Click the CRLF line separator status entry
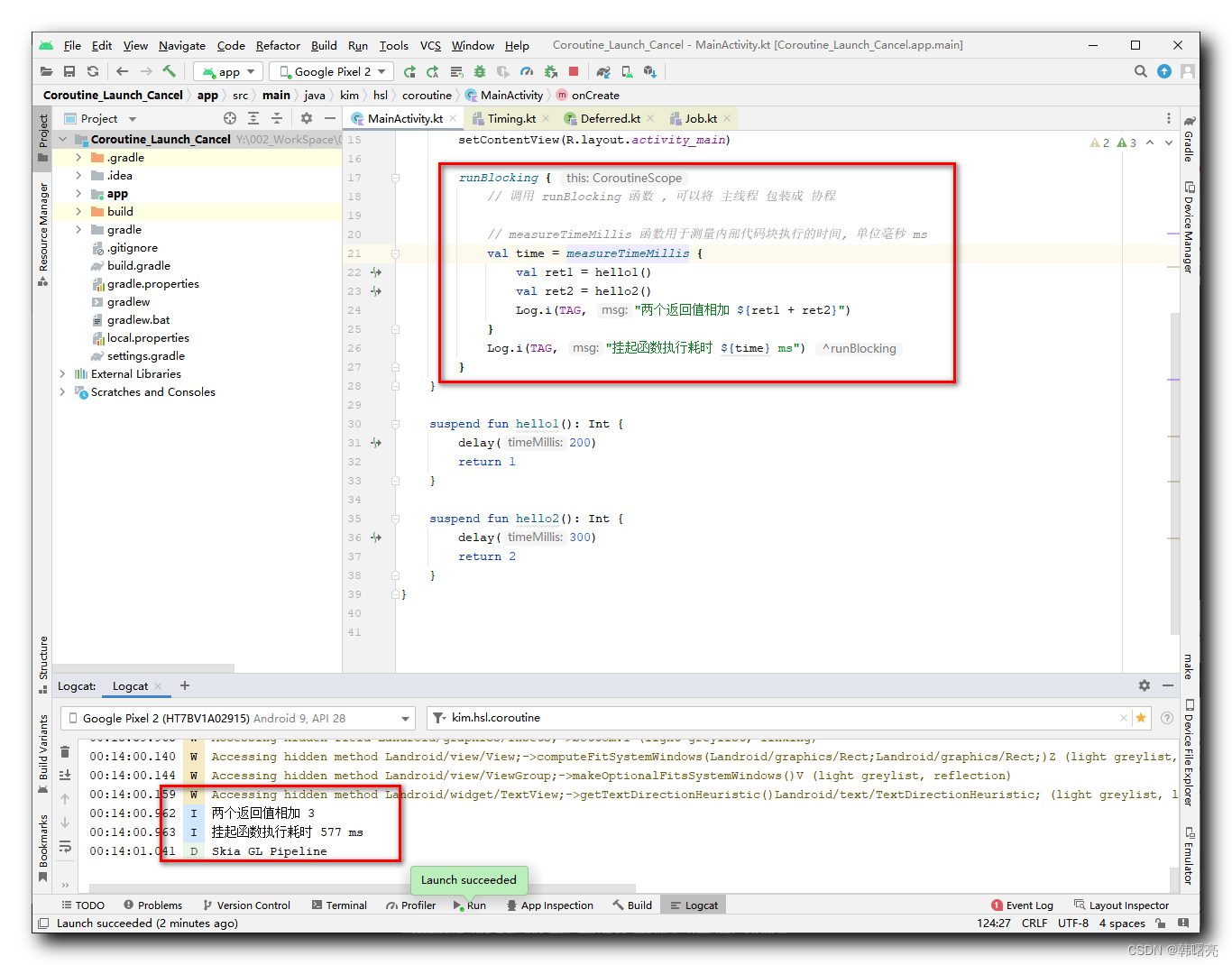The width and height of the screenshot is (1232, 965). pos(1034,923)
